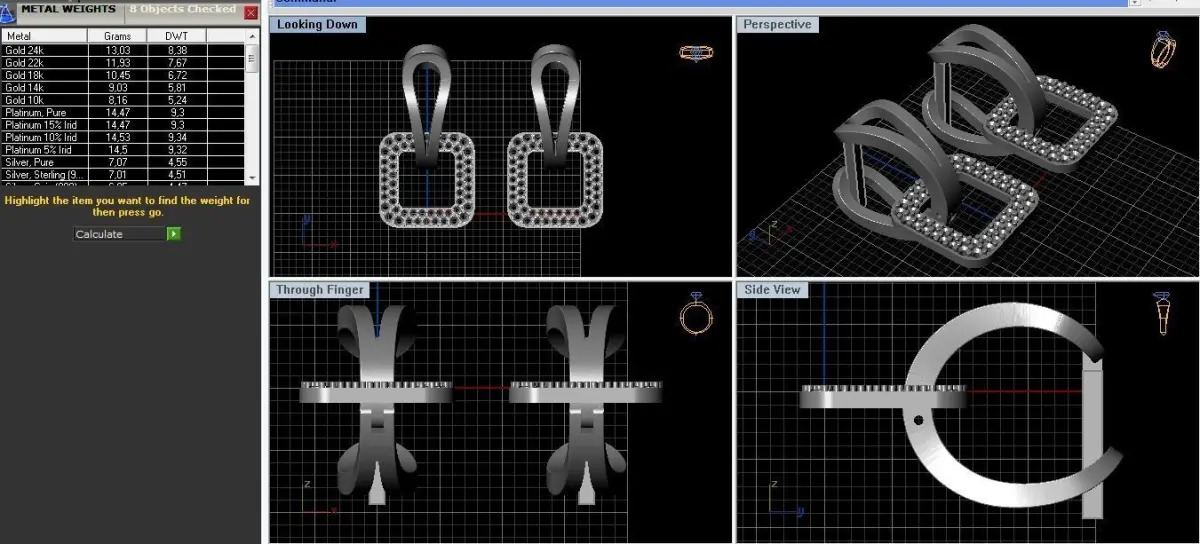Click the 4,51 DWT value for Silver, Sterling
Image resolution: width=1200 pixels, height=544 pixels.
point(178,175)
